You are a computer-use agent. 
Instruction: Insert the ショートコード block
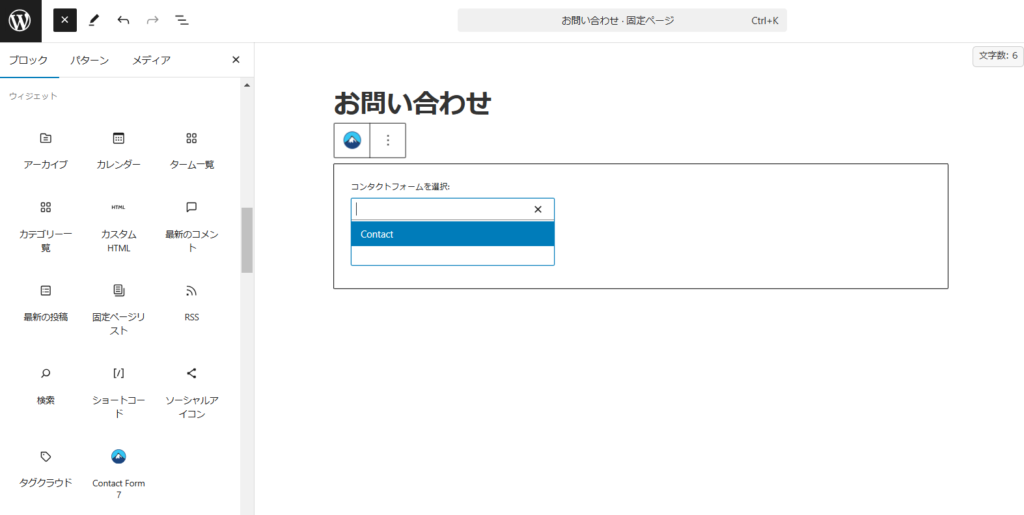(x=118, y=392)
